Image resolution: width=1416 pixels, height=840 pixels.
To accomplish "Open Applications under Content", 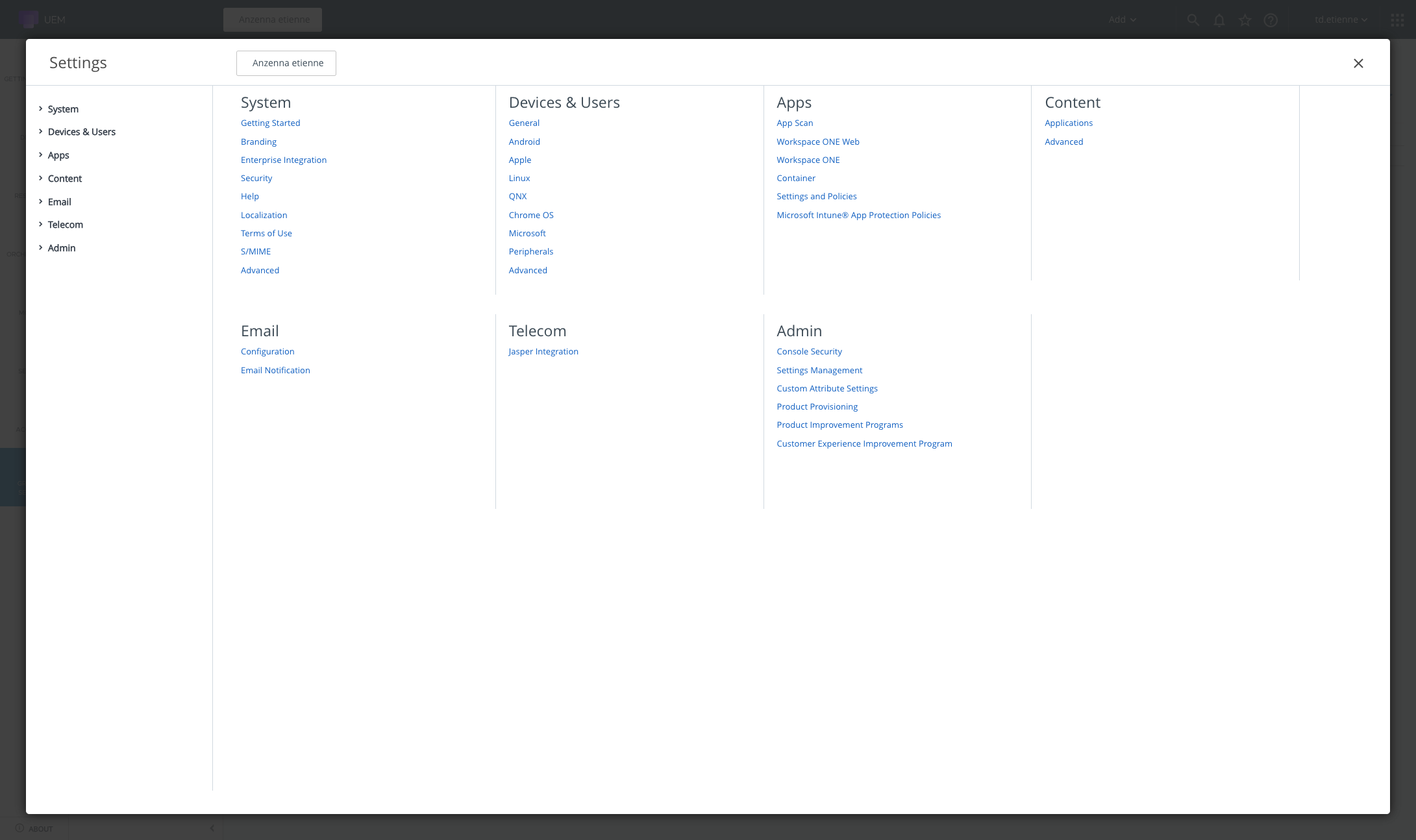I will [1068, 123].
